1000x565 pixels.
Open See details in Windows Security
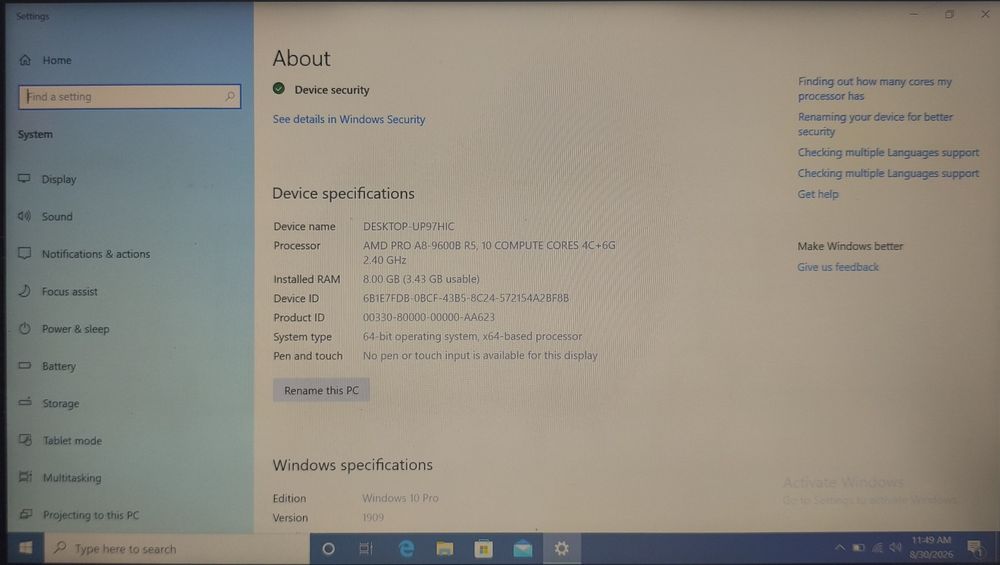349,119
